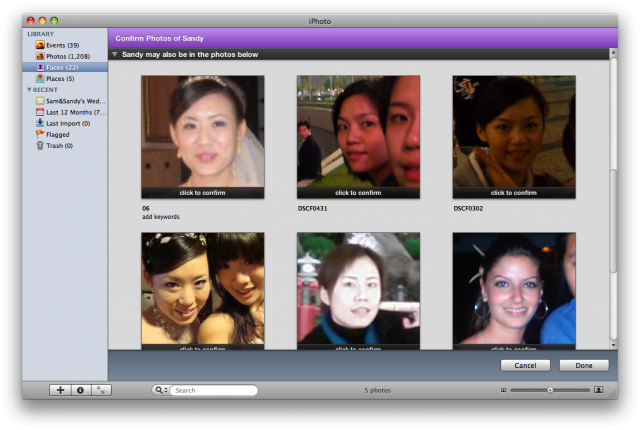This screenshot has width=640, height=430.
Task: Adjust the thumbnail zoom slider
Action: point(550,390)
